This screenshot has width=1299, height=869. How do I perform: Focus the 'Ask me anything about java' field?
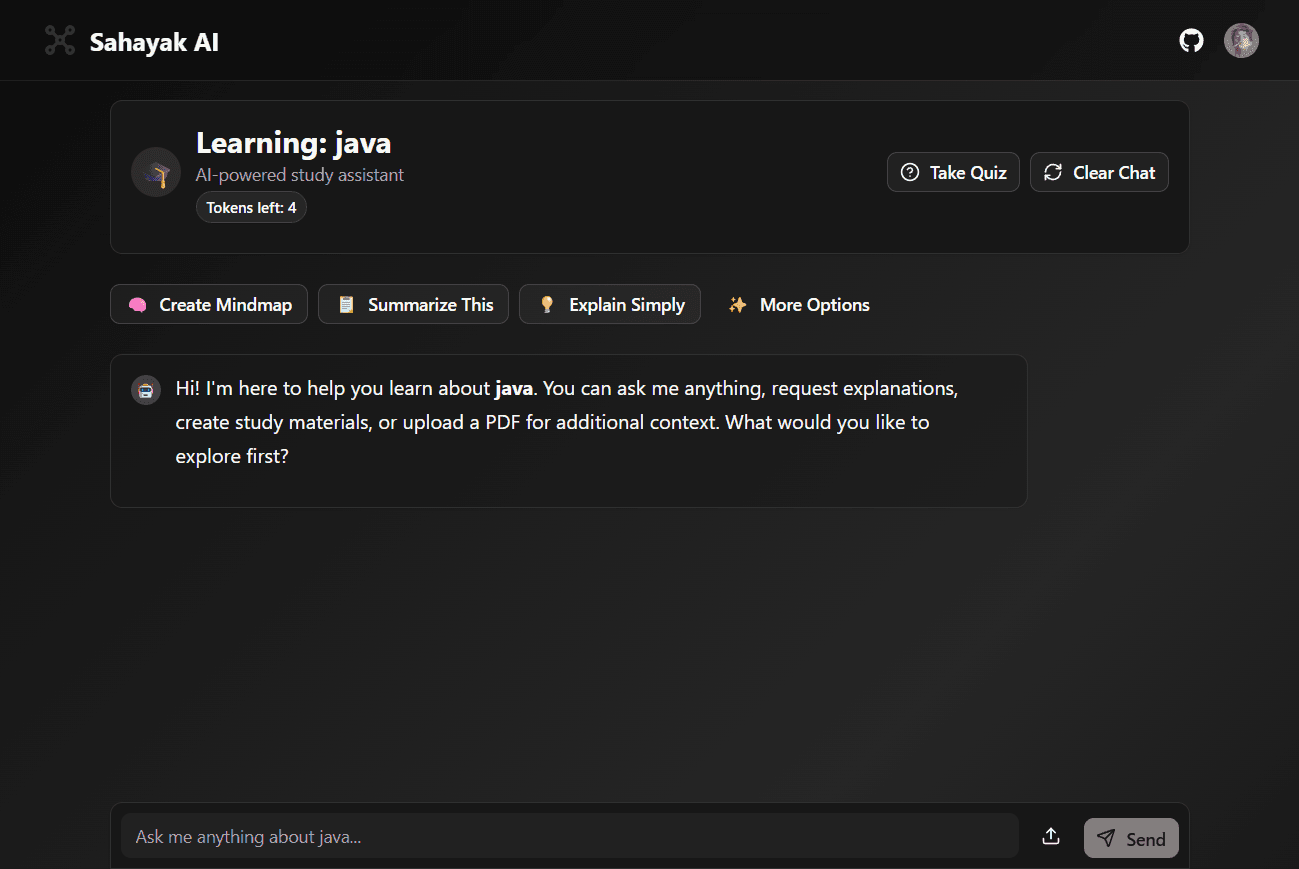click(570, 836)
